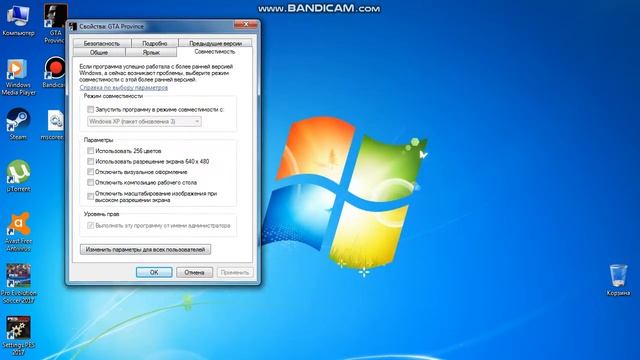
Task: Select the mscoree file icon
Action: coord(53,125)
